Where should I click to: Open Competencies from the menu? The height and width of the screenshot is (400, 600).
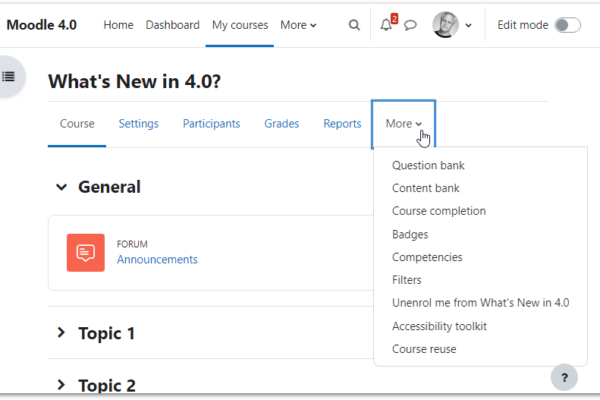pos(427,257)
